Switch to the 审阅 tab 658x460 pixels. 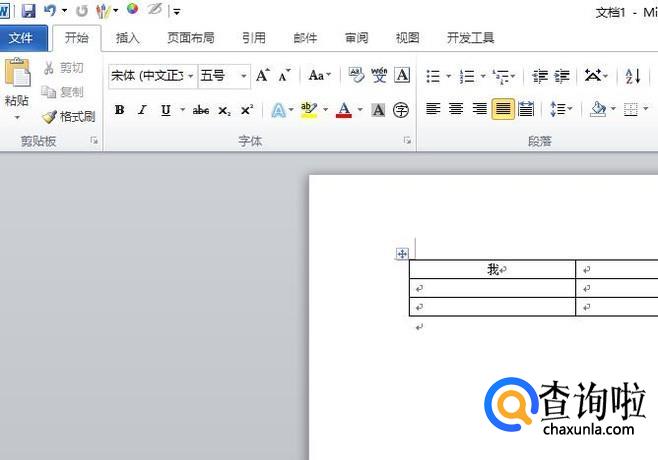point(356,38)
